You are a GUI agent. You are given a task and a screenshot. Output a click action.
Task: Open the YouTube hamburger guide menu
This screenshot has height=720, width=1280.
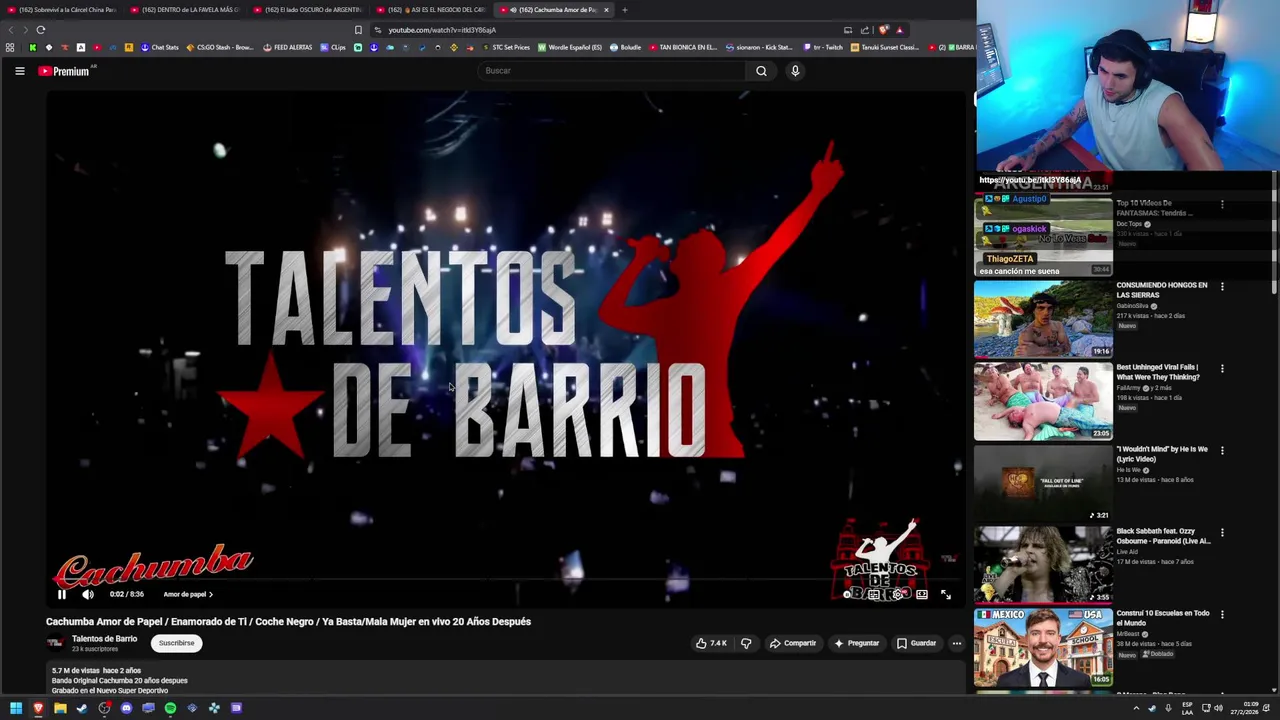tap(19, 71)
